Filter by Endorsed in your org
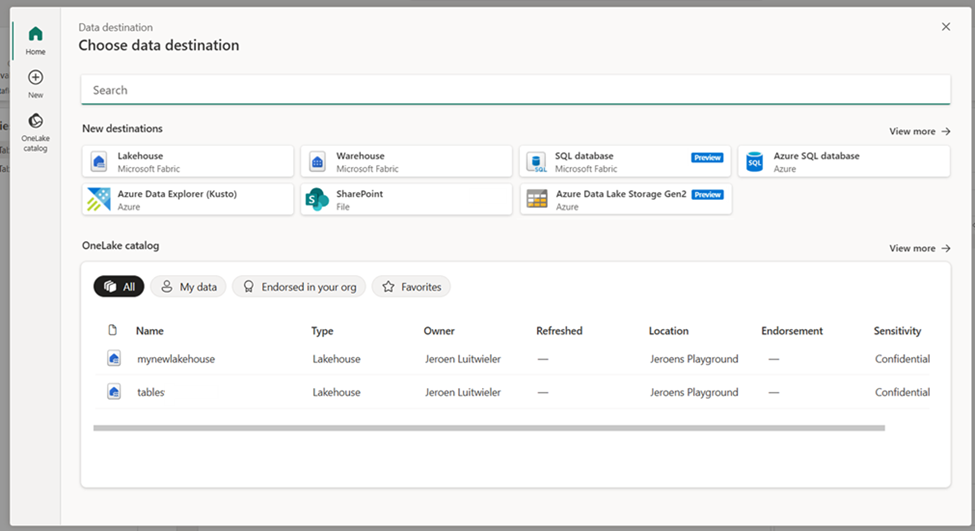Image resolution: width=975 pixels, height=531 pixels. pyautogui.click(x=299, y=287)
